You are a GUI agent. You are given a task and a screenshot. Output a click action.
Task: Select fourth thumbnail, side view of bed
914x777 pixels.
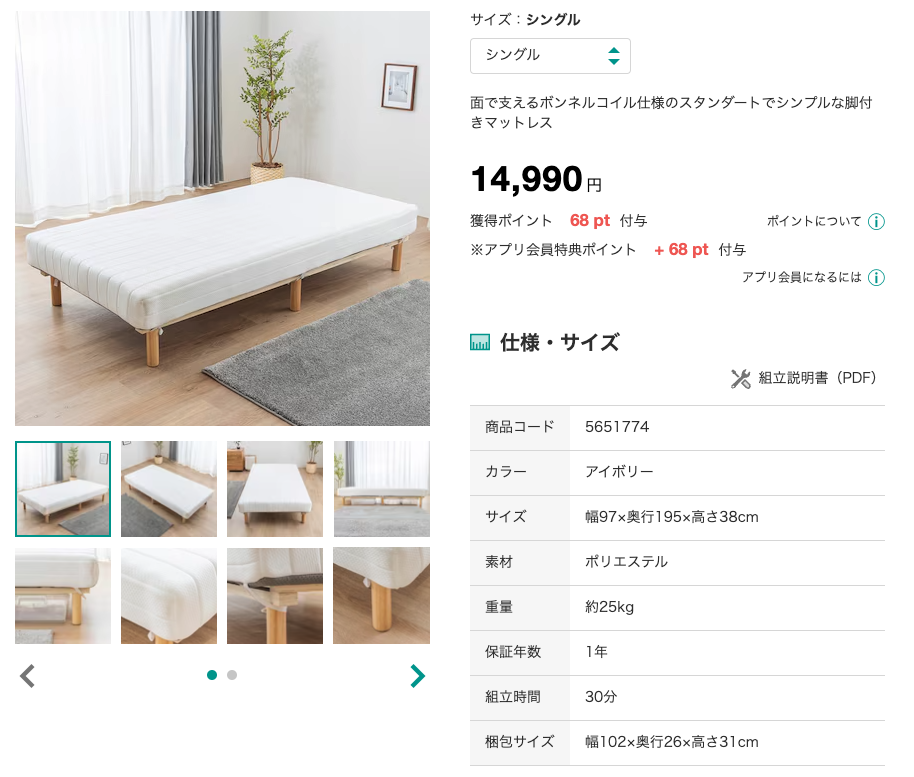[382, 489]
